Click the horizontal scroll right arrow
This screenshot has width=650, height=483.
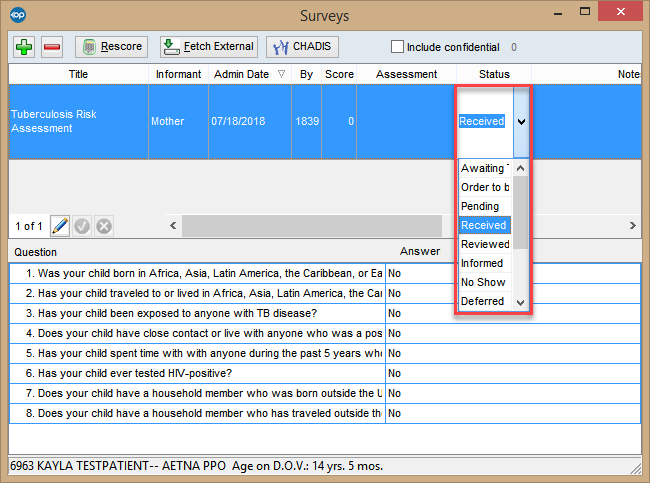click(633, 226)
